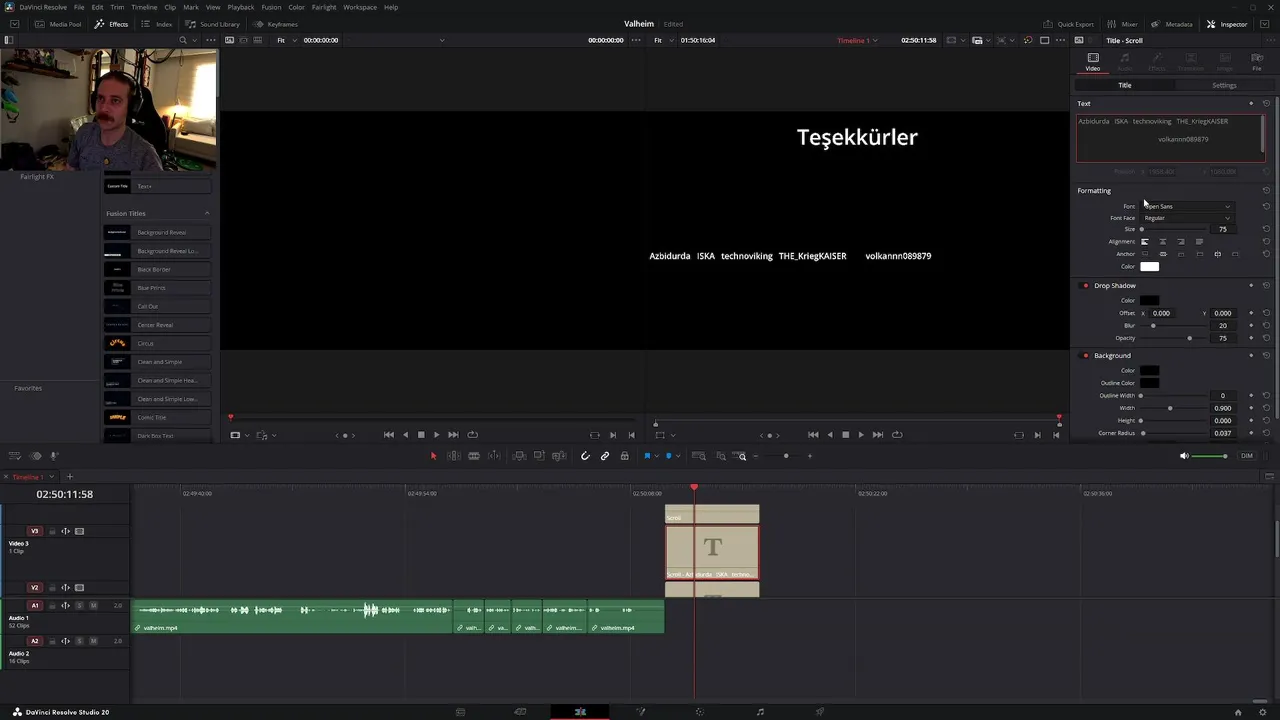Open the Workspace menu

point(360,7)
